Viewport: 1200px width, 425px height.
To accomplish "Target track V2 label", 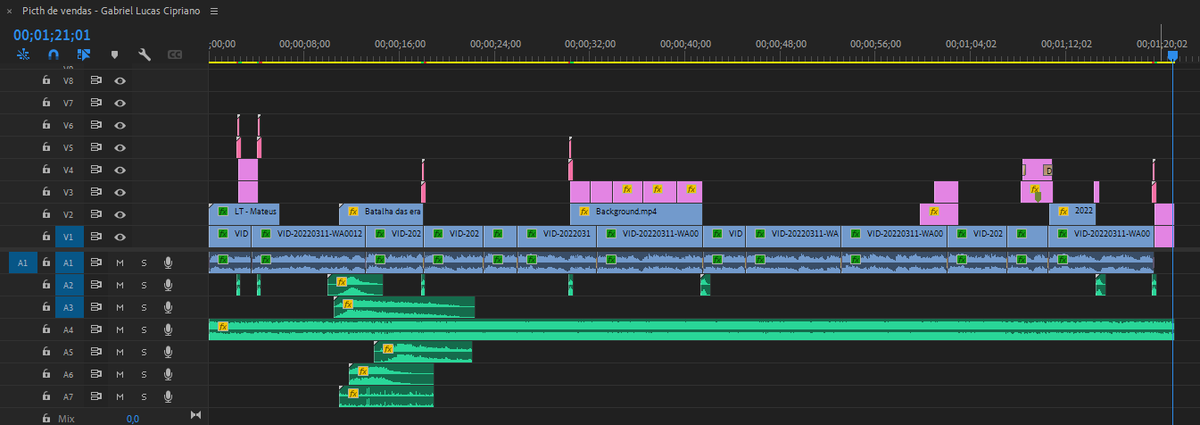I will 69,214.
